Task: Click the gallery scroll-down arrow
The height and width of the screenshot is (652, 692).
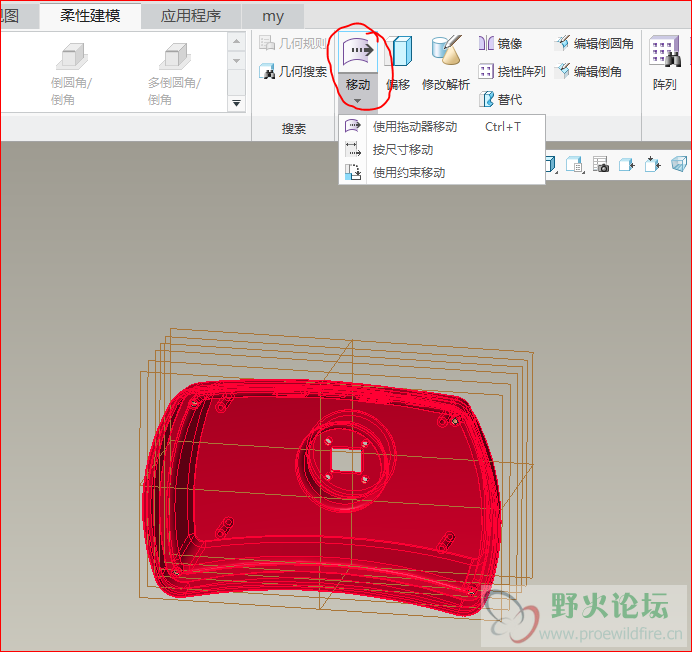Action: (237, 60)
